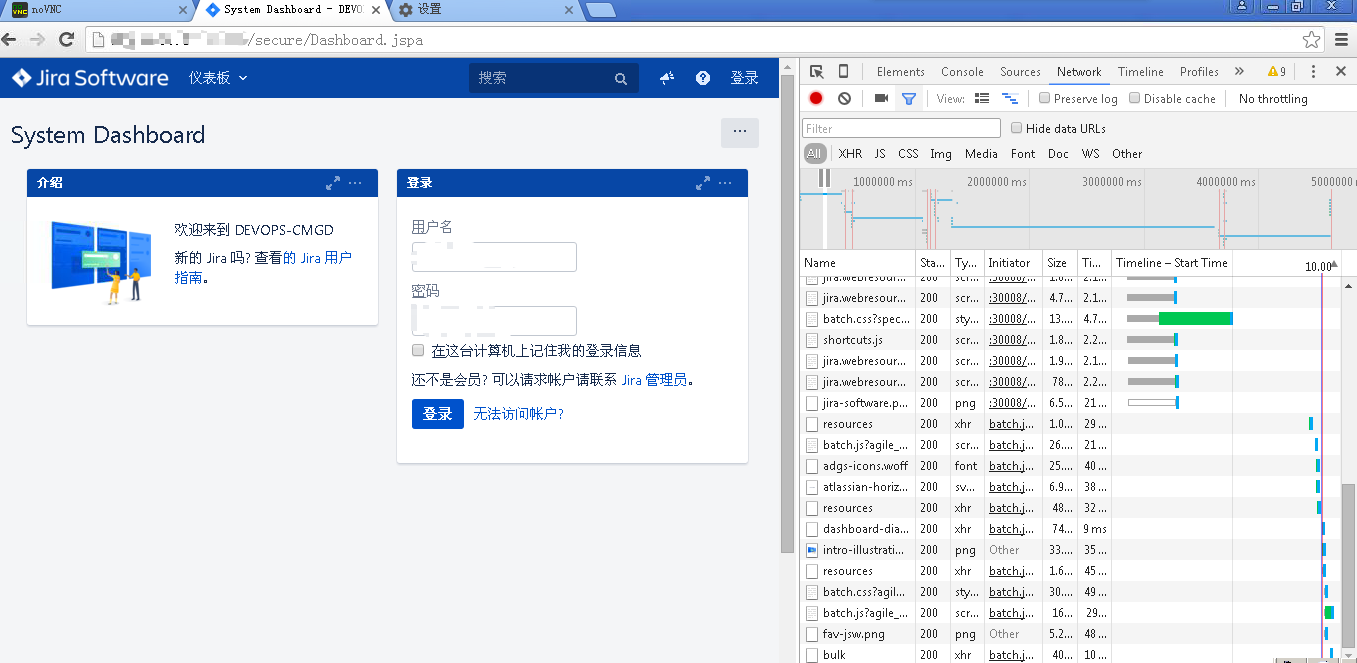The width and height of the screenshot is (1357, 663).
Task: Check remember my login on this computer
Action: [418, 350]
